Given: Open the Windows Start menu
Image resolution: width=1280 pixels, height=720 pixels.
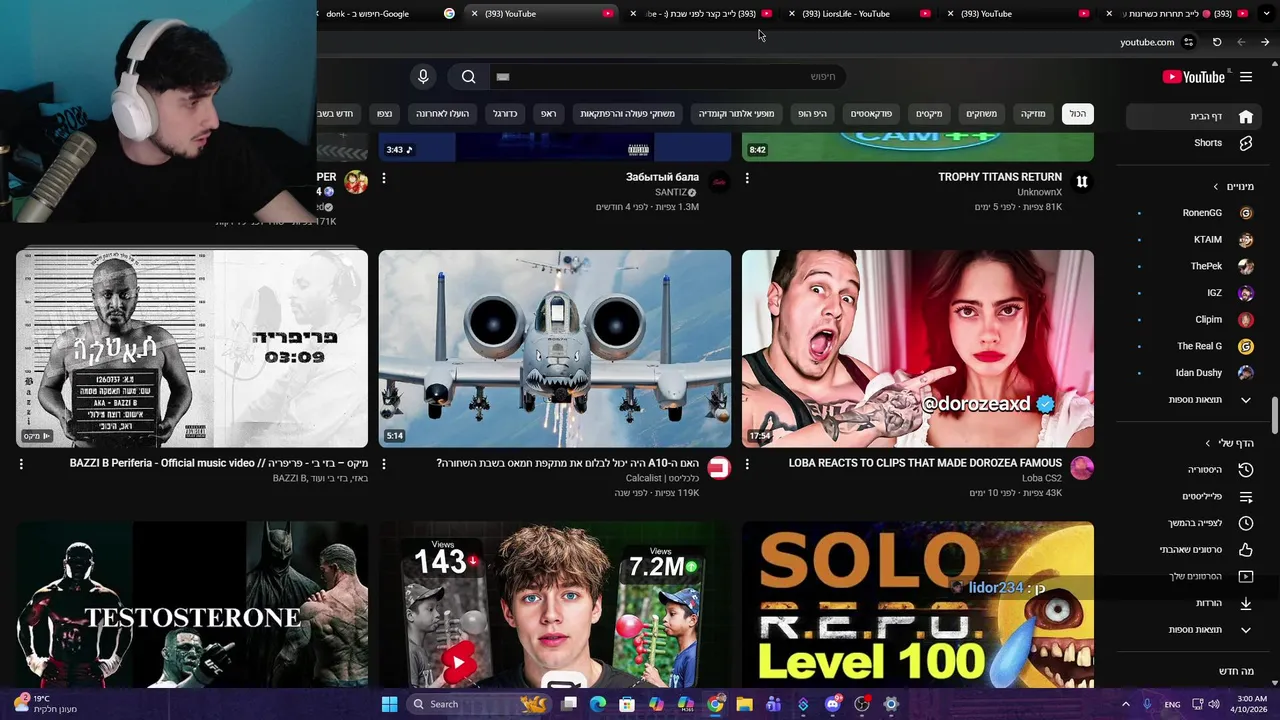Looking at the screenshot, I should coord(389,704).
